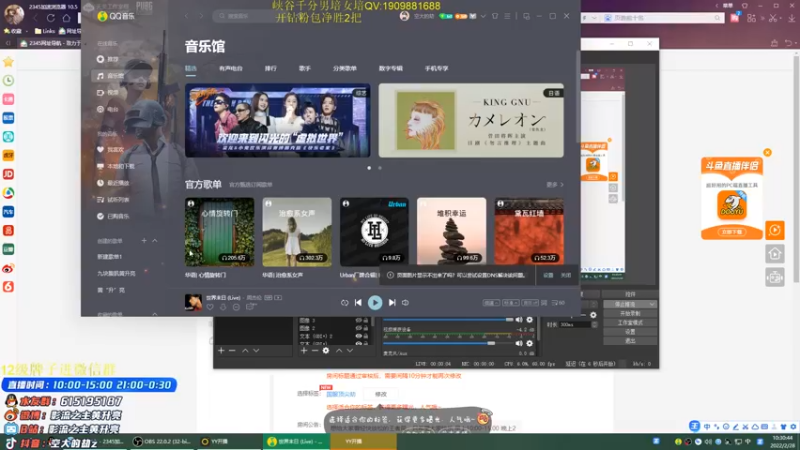800x450 pixels.
Task: Open playlist 新建歌单1
Action: pos(110,257)
